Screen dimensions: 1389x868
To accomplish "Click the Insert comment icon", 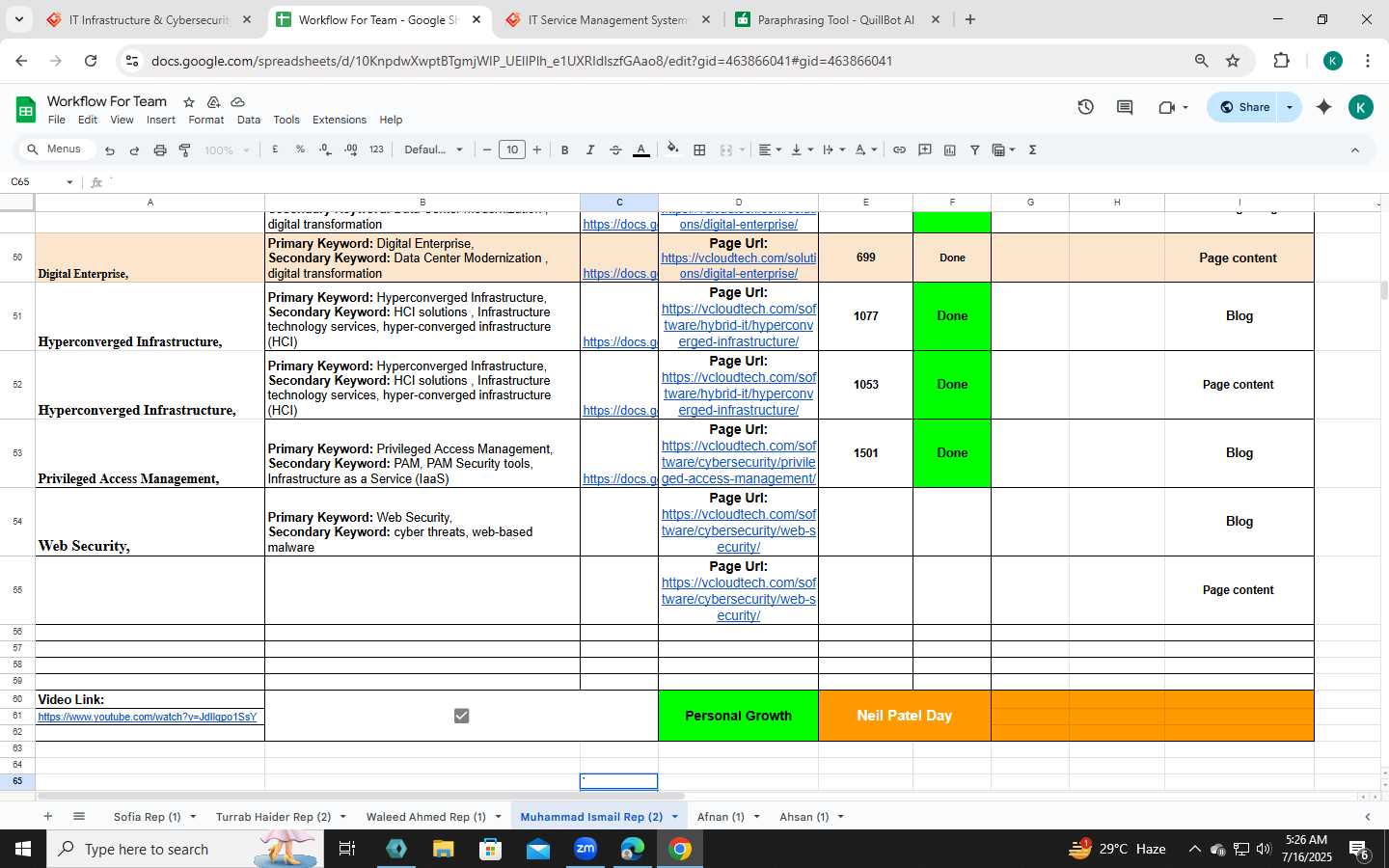I will coord(924,149).
